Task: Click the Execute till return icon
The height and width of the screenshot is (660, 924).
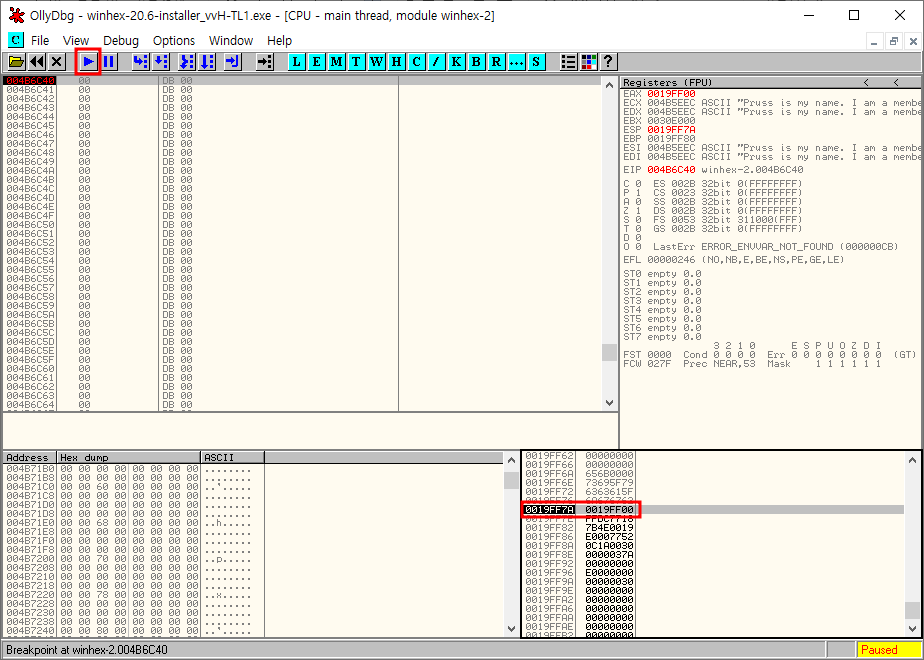Action: tap(233, 61)
